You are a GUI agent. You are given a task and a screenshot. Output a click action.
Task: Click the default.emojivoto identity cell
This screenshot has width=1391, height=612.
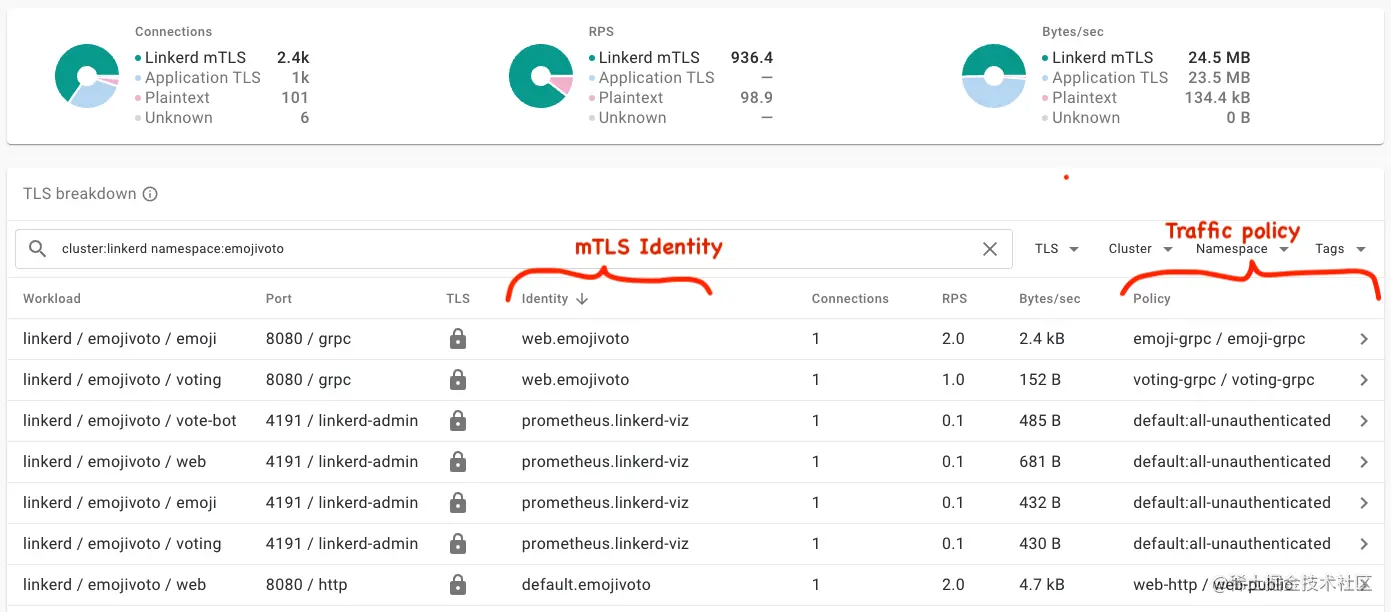click(586, 585)
